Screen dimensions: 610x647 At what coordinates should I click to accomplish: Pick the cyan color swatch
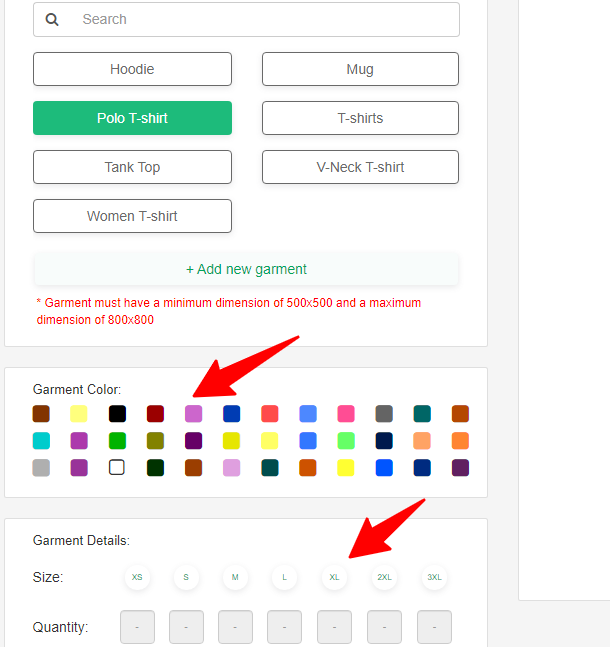(41, 441)
